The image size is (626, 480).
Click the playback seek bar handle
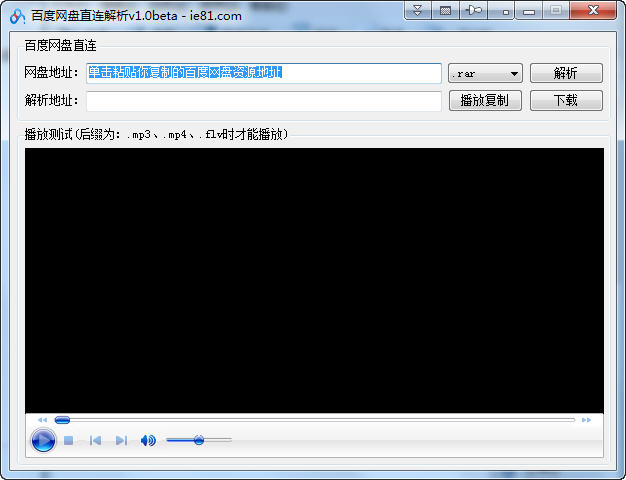(62, 420)
